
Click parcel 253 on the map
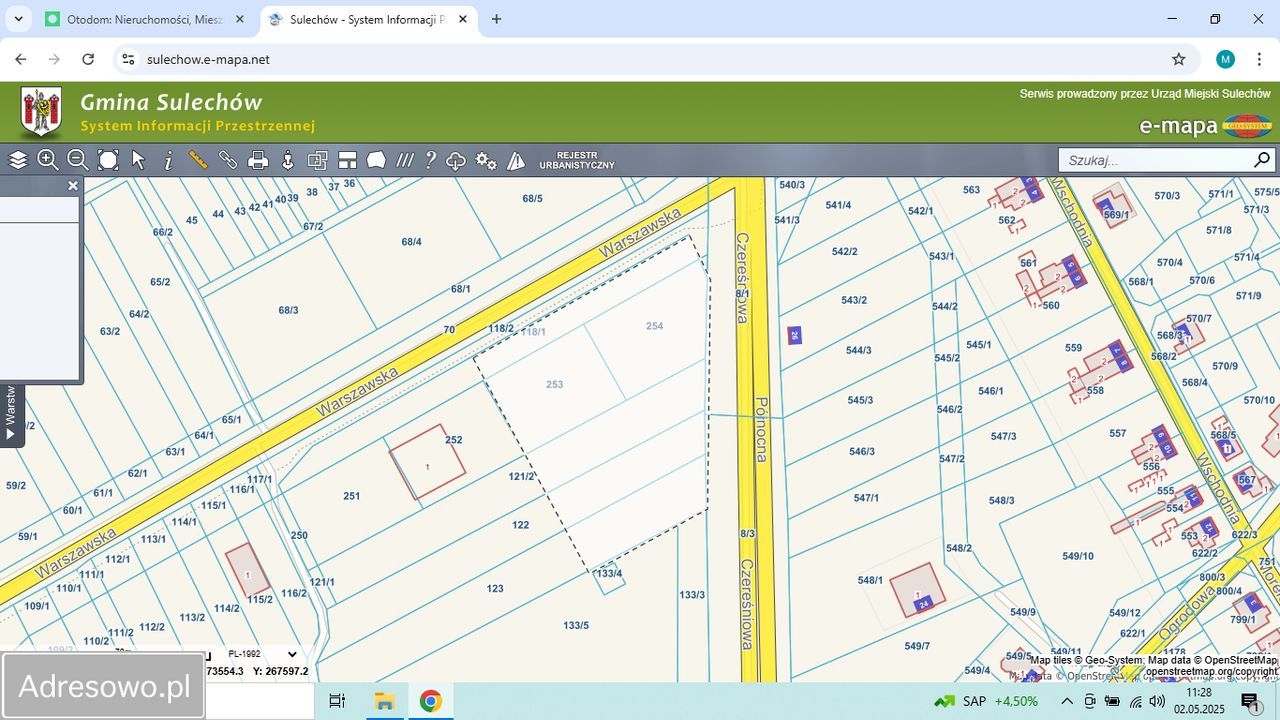(555, 384)
